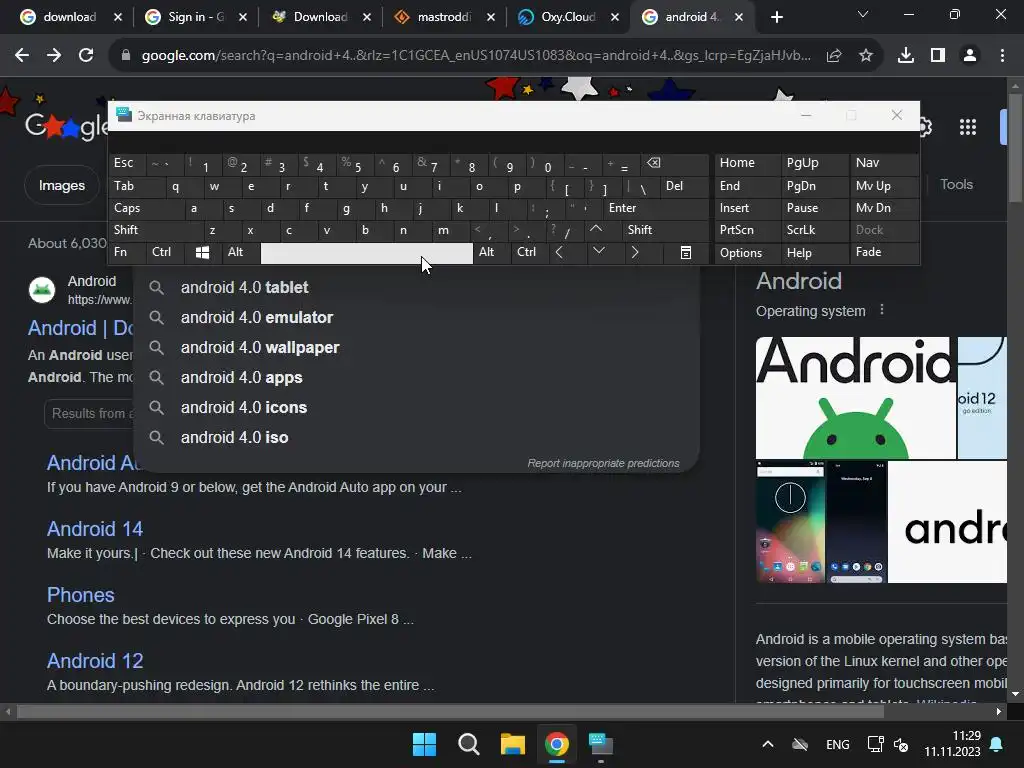1024x768 pixels.
Task: Click the Windows logo key on on-screen keyboard
Action: tap(202, 253)
